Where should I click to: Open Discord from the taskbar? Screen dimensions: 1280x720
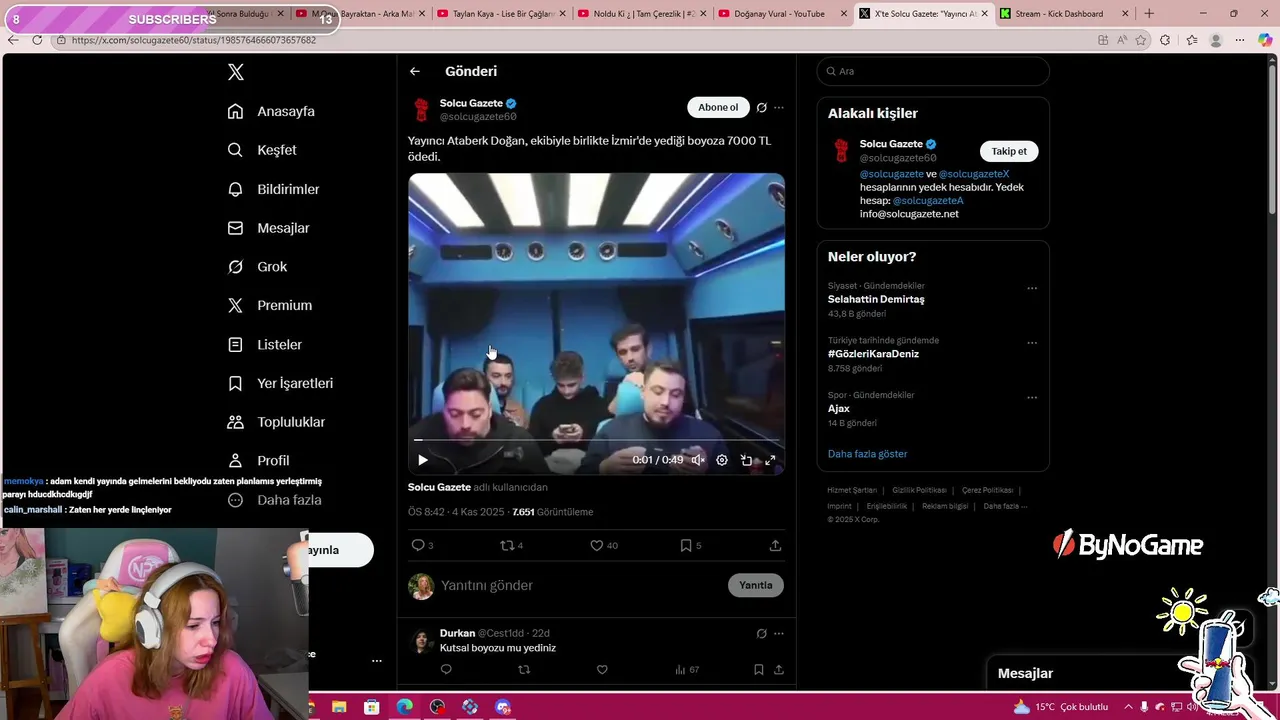503,707
